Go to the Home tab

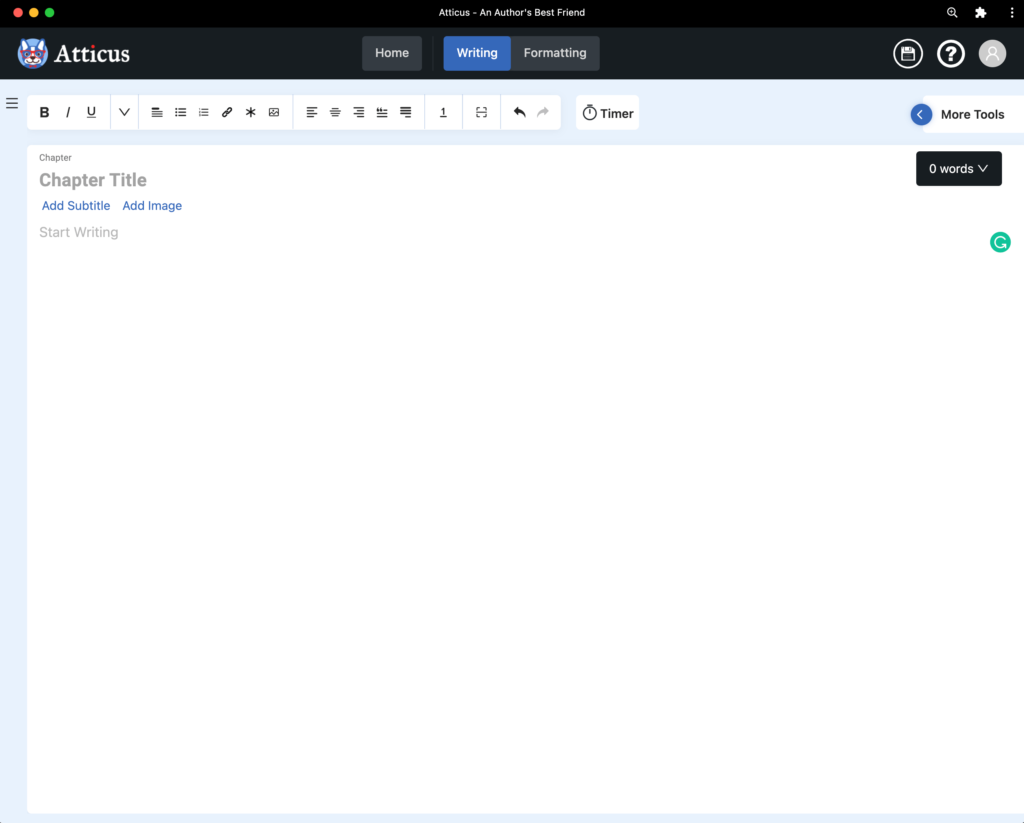tap(392, 53)
